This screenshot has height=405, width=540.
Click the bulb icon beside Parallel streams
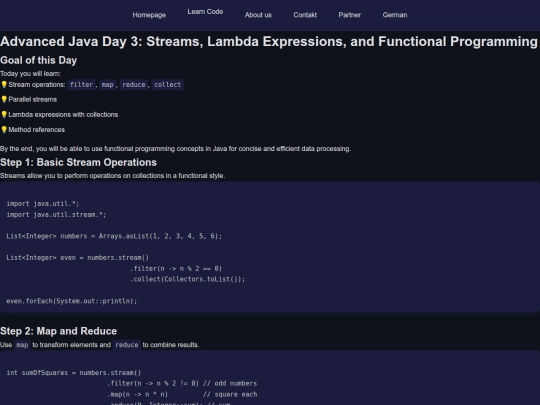(4, 99)
